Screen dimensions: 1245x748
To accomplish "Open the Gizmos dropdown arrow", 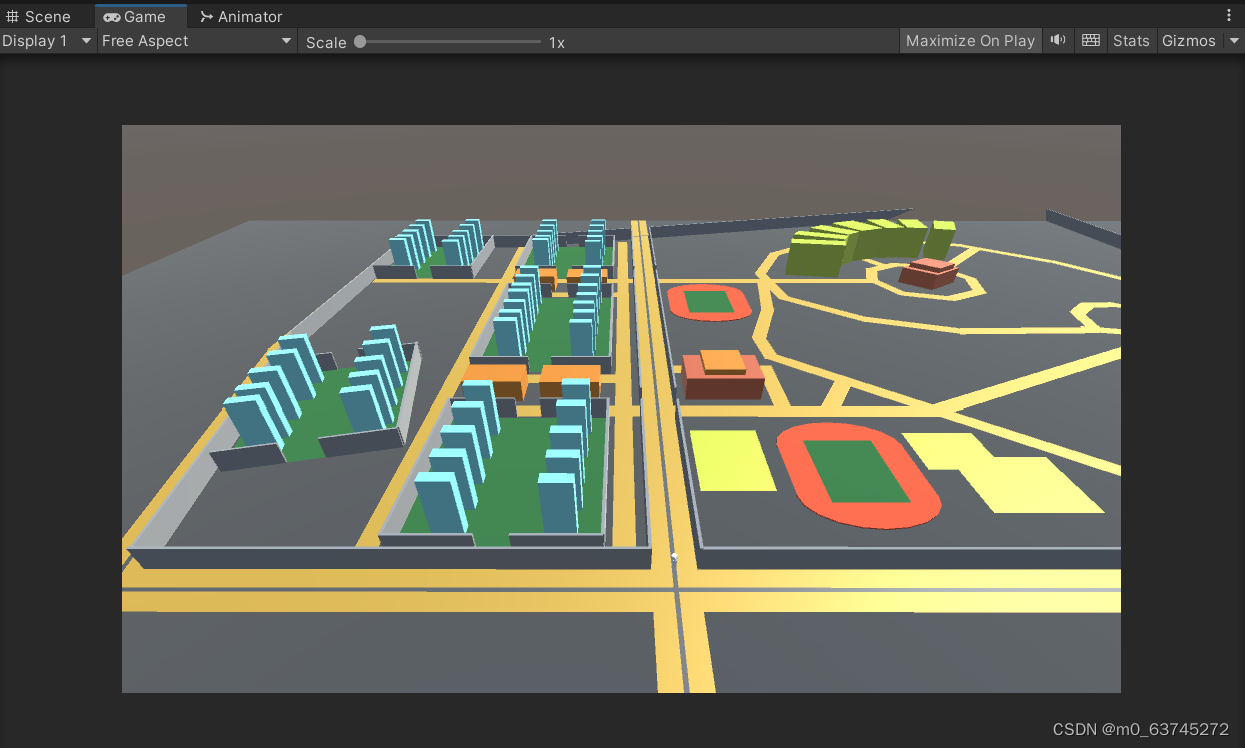I will click(1232, 41).
